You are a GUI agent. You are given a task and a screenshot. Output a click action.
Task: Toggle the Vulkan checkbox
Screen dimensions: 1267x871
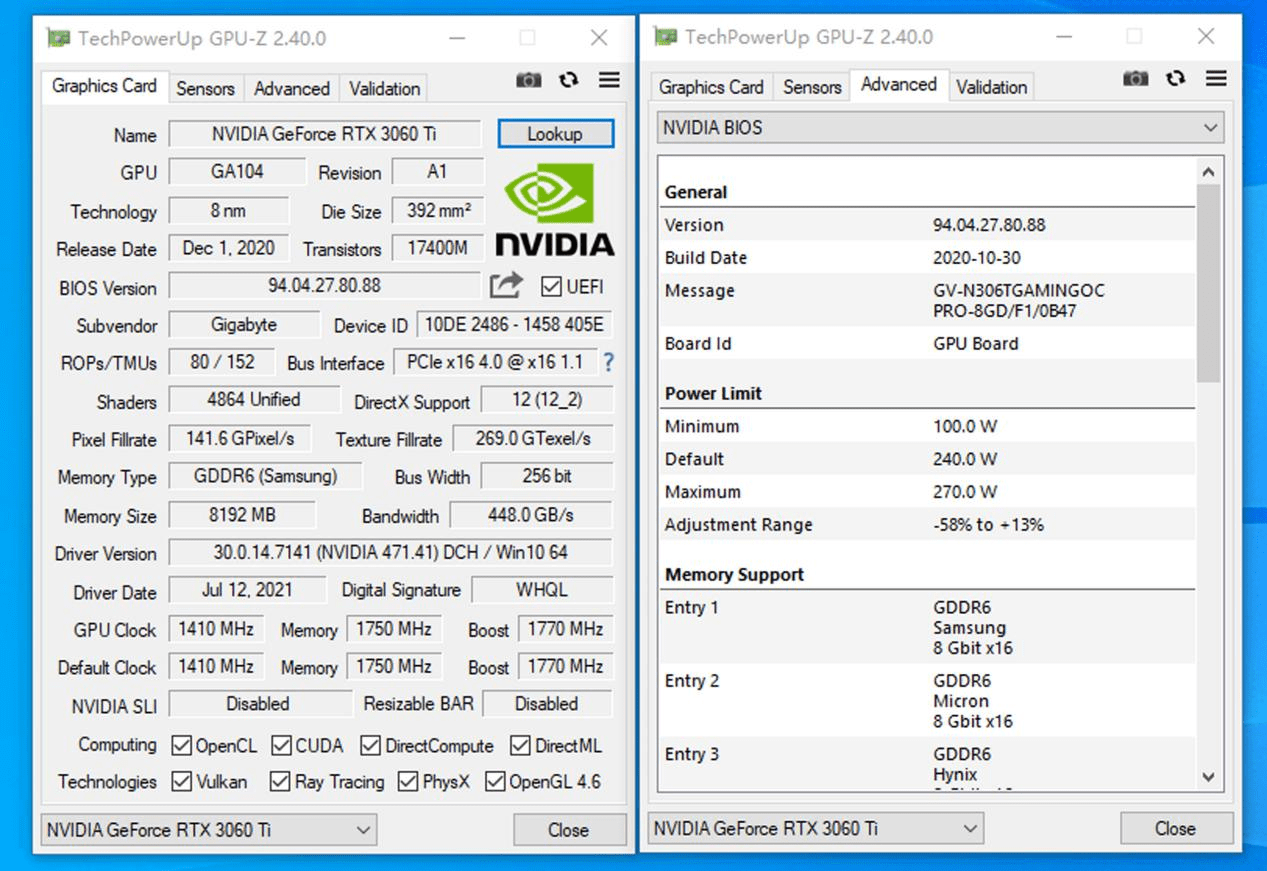click(x=182, y=782)
